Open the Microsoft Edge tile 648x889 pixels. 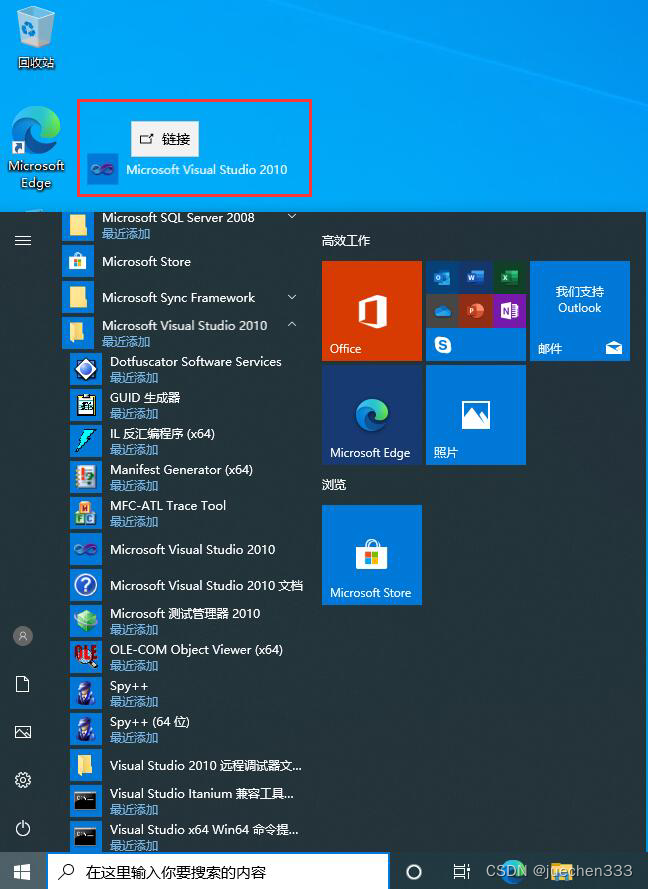click(x=372, y=415)
